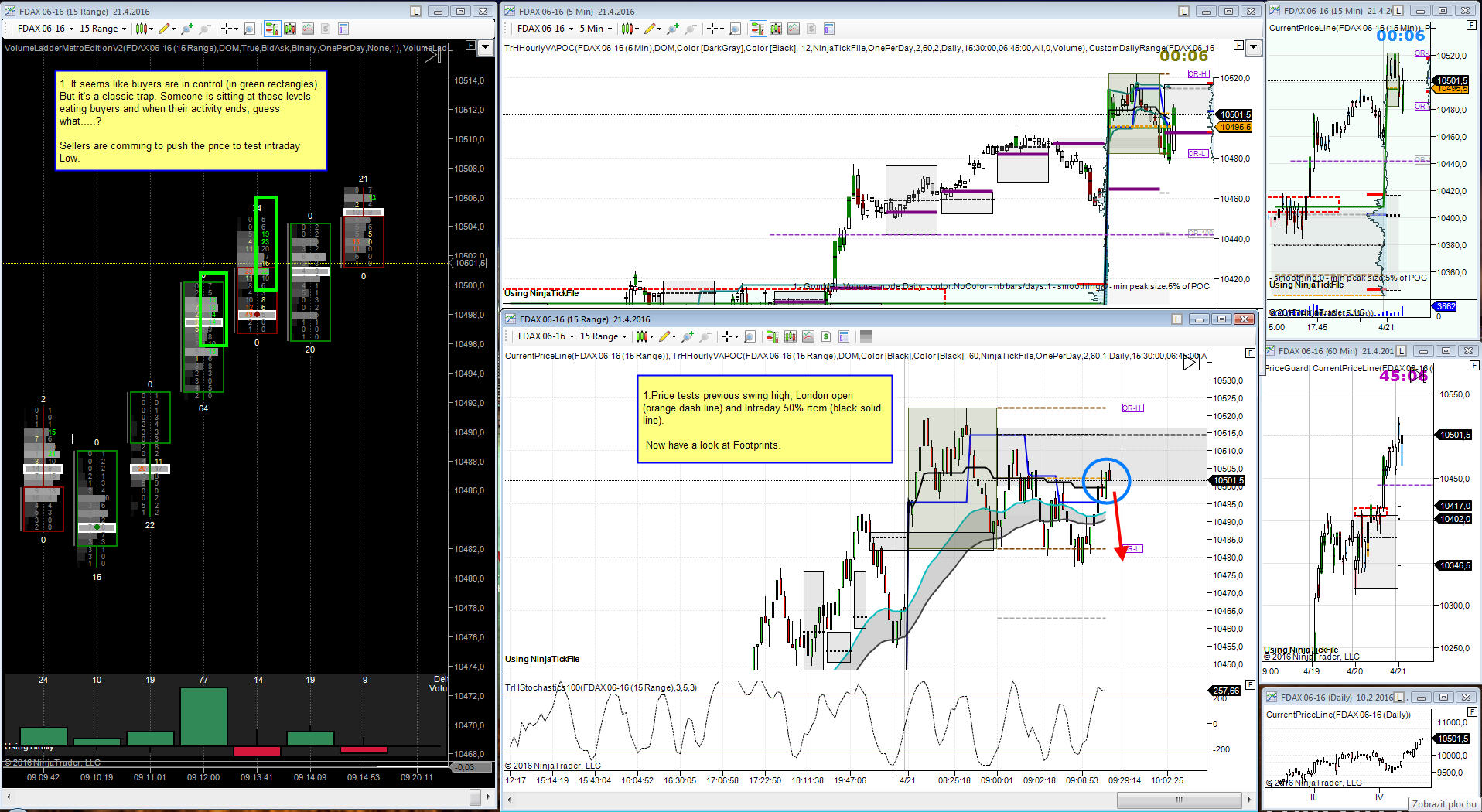The image size is (1482, 812).
Task: Open Properties panel icon in 5 Min chart
Action: tap(829, 29)
